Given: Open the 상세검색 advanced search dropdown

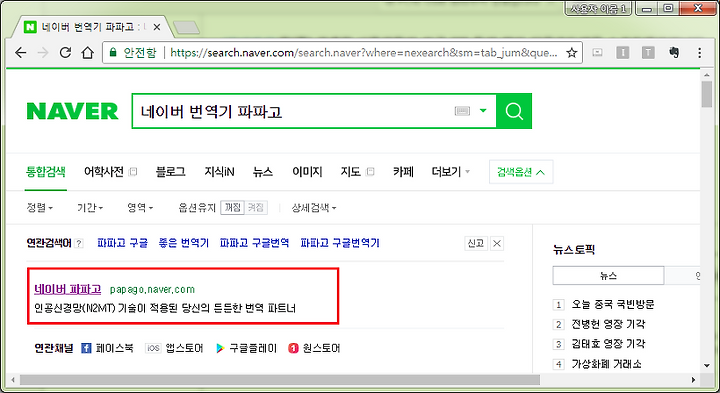Looking at the screenshot, I should 314,208.
